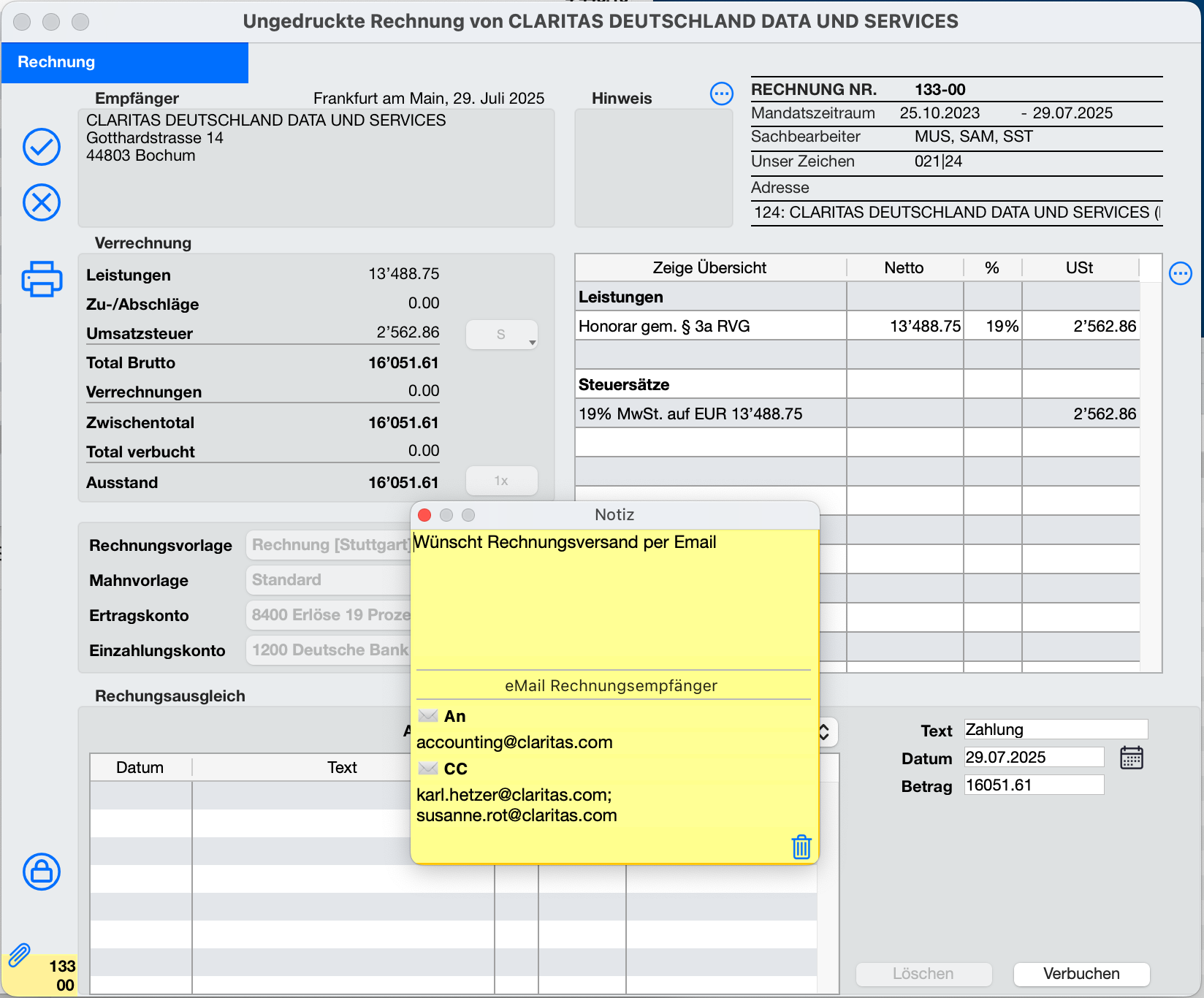Edit the Datum field 29.07.2025
Image resolution: width=1204 pixels, height=998 pixels.
[x=1034, y=757]
